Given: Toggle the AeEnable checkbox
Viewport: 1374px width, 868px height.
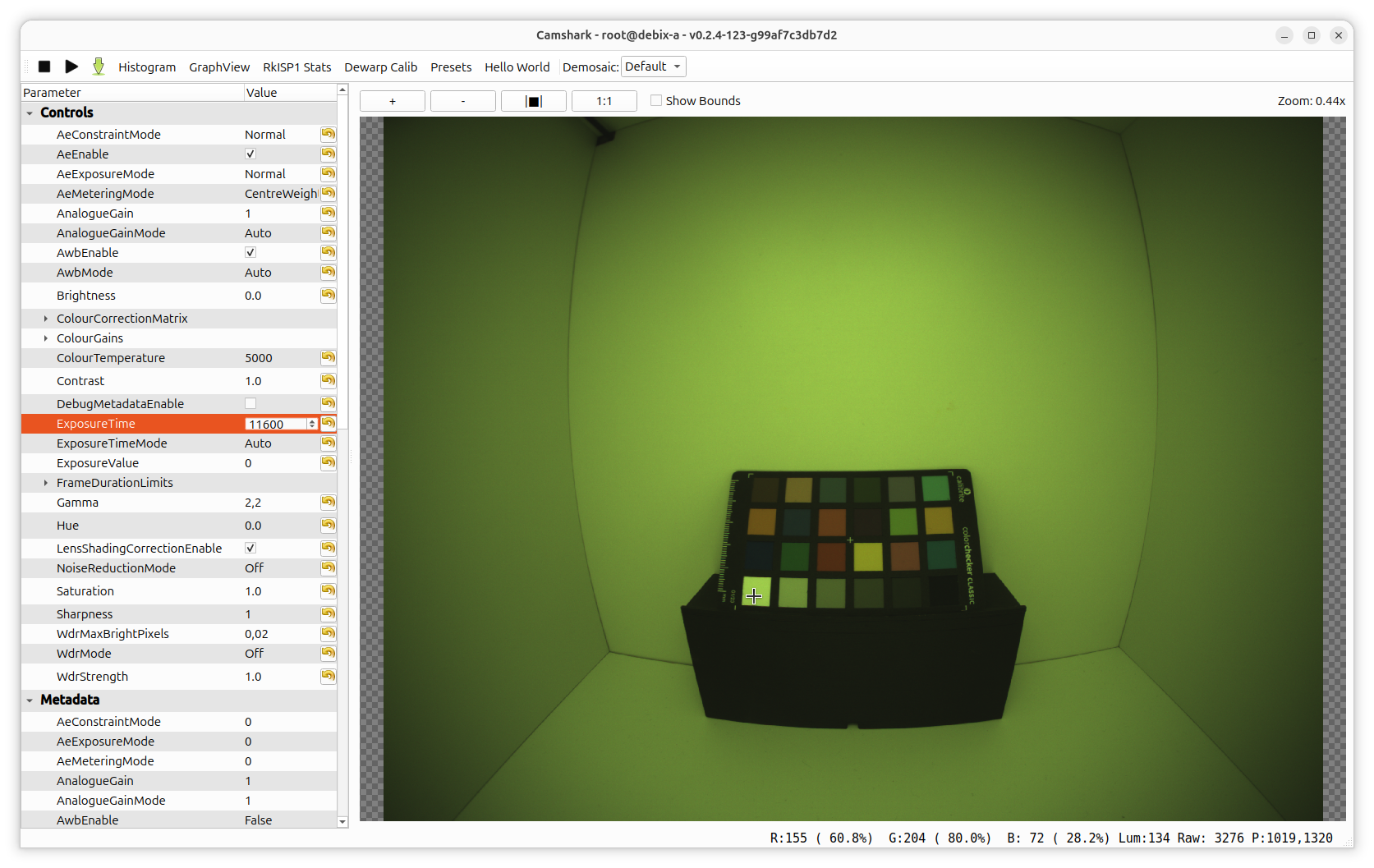Looking at the screenshot, I should pos(250,154).
